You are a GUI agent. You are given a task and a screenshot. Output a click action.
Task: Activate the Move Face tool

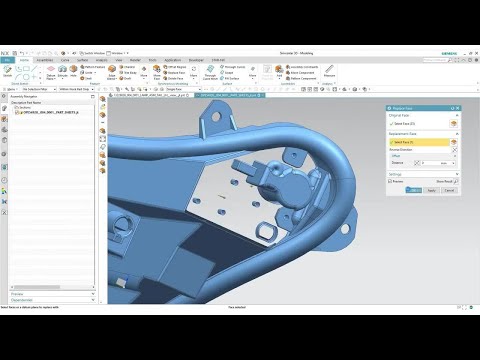click(x=157, y=72)
